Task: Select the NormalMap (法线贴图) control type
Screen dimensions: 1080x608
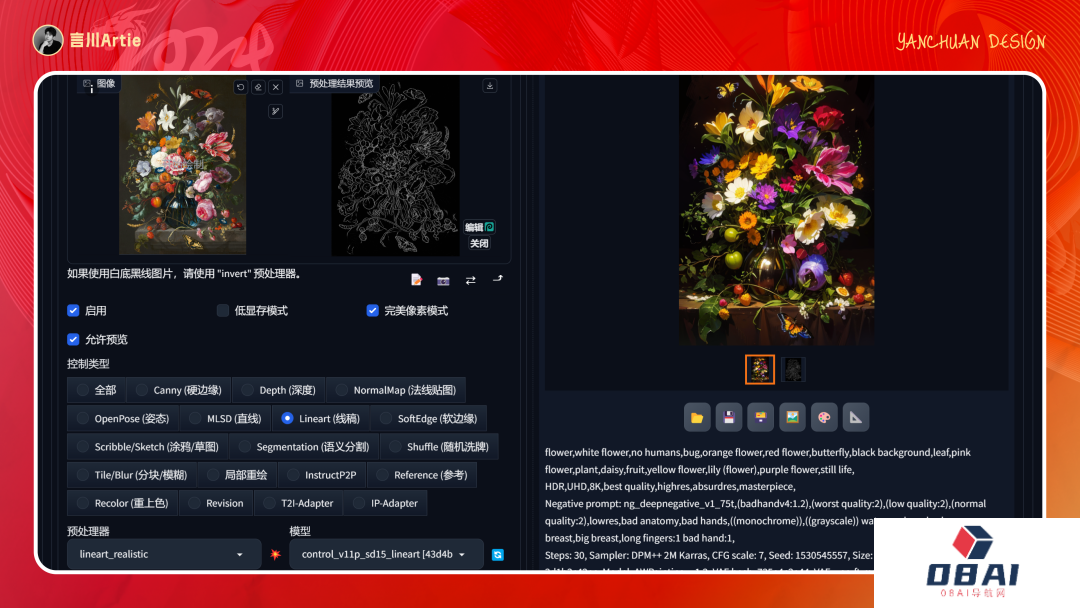Action: coord(396,390)
